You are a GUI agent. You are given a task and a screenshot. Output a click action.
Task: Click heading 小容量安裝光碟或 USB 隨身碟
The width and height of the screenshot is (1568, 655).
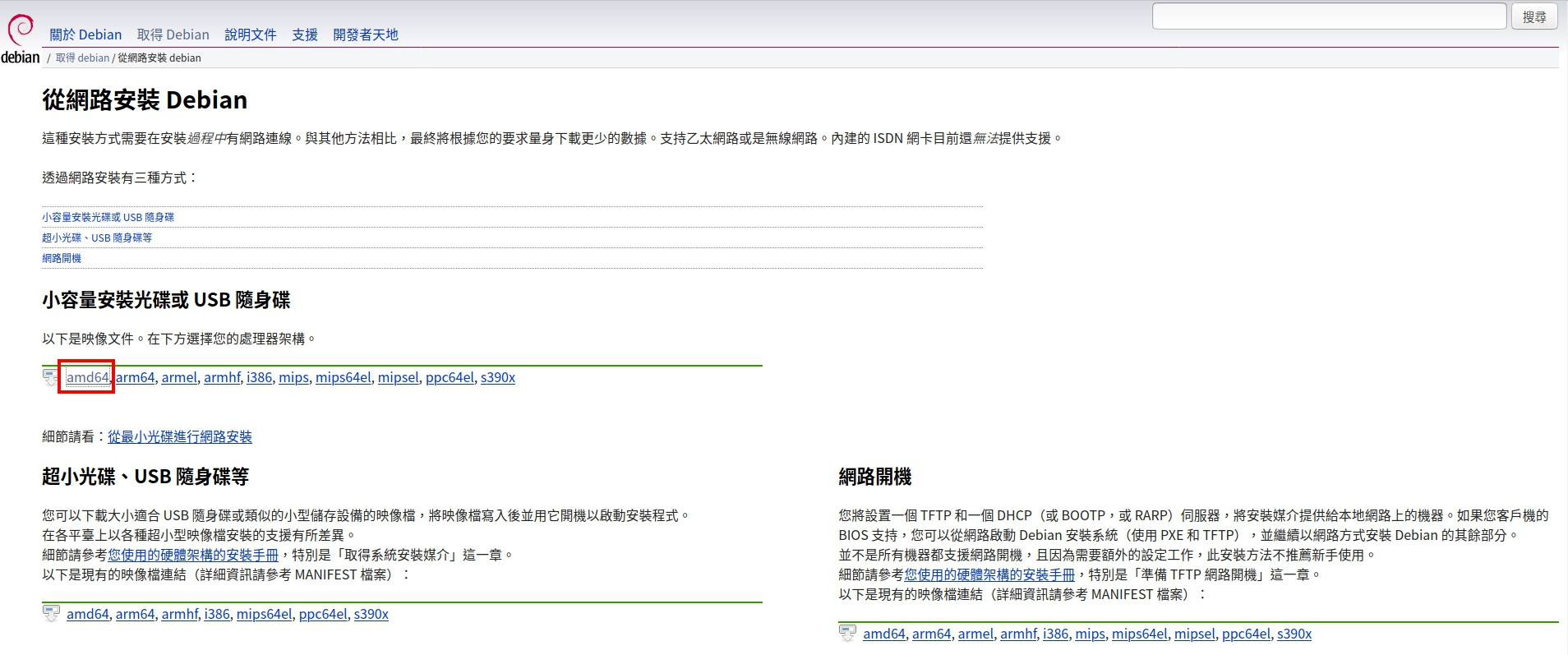(166, 300)
